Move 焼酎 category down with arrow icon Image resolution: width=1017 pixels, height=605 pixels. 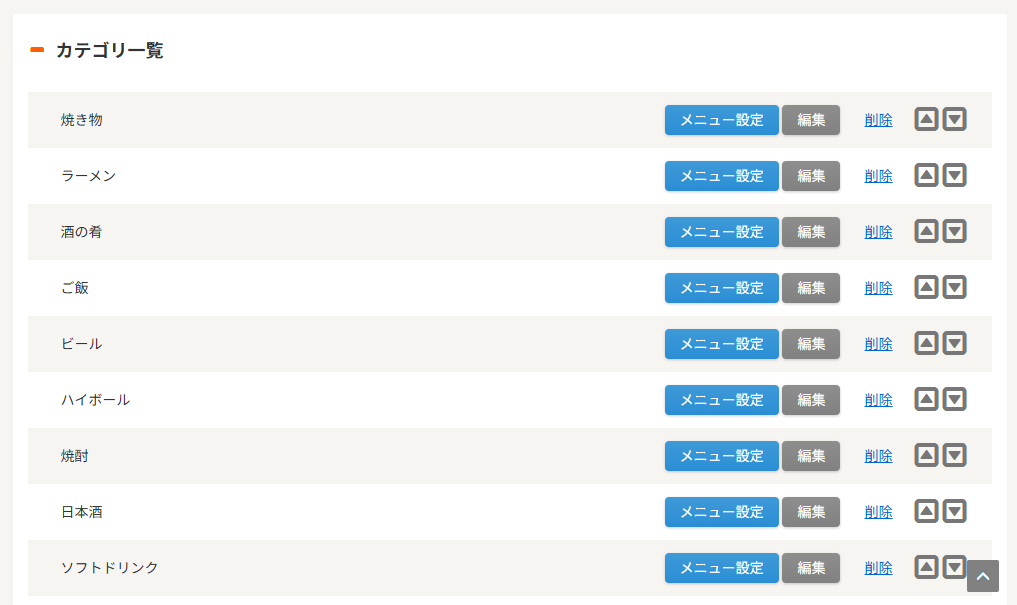point(954,456)
